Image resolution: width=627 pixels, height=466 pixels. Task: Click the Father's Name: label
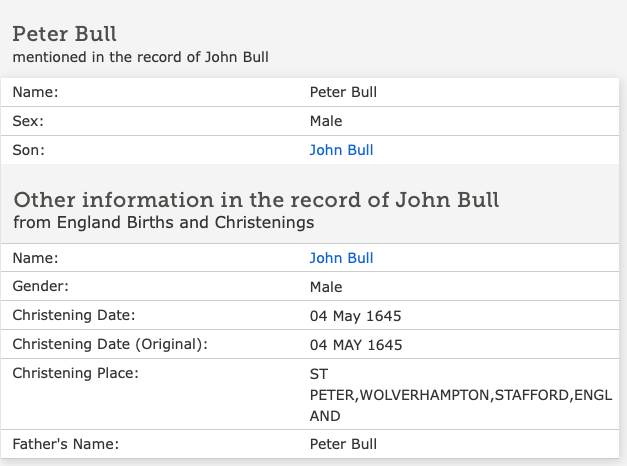tap(66, 444)
